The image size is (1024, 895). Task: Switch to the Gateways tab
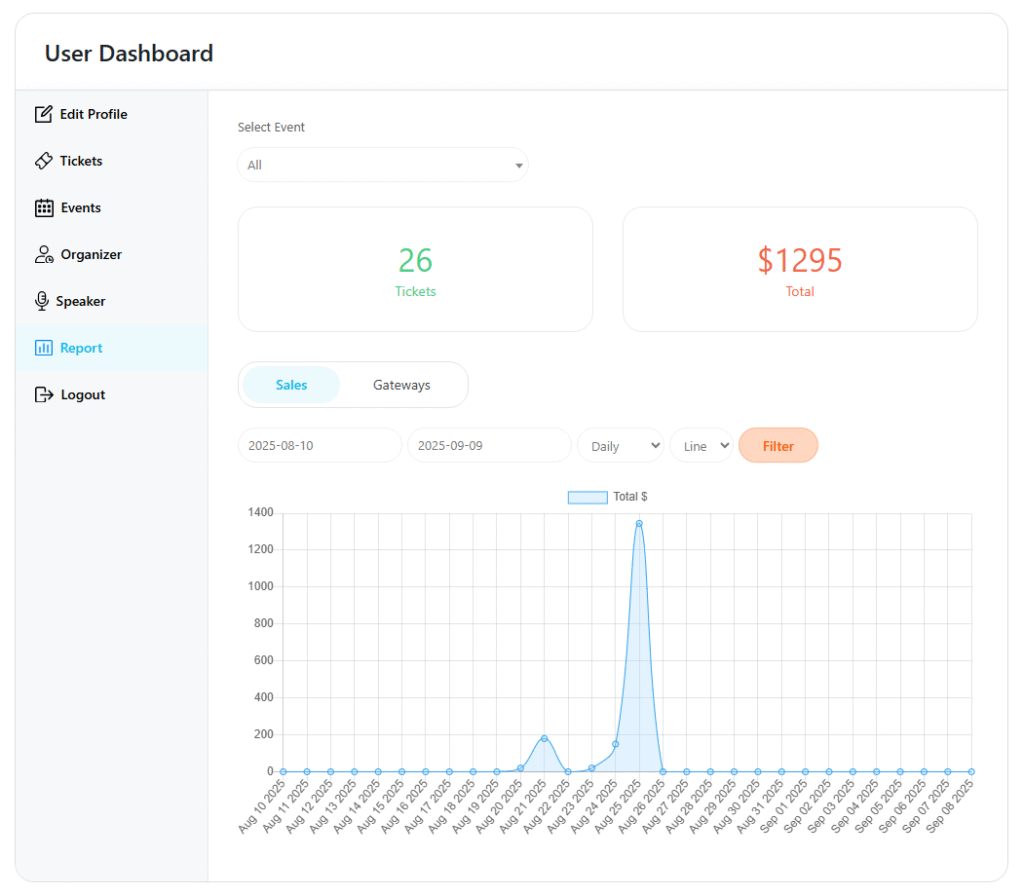(401, 384)
